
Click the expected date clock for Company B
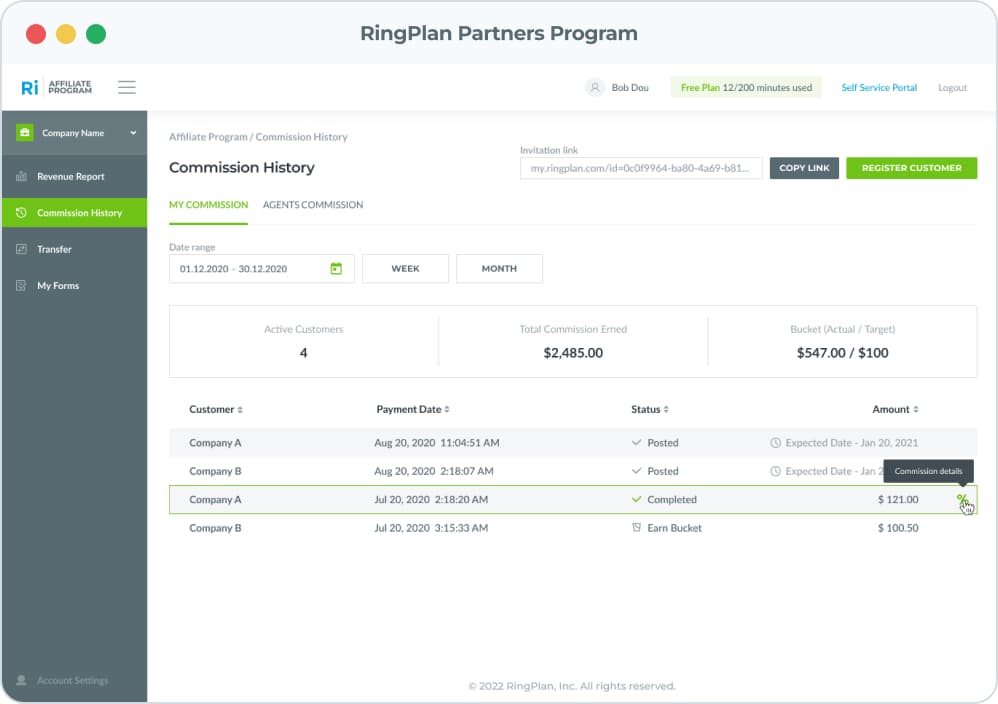point(775,471)
